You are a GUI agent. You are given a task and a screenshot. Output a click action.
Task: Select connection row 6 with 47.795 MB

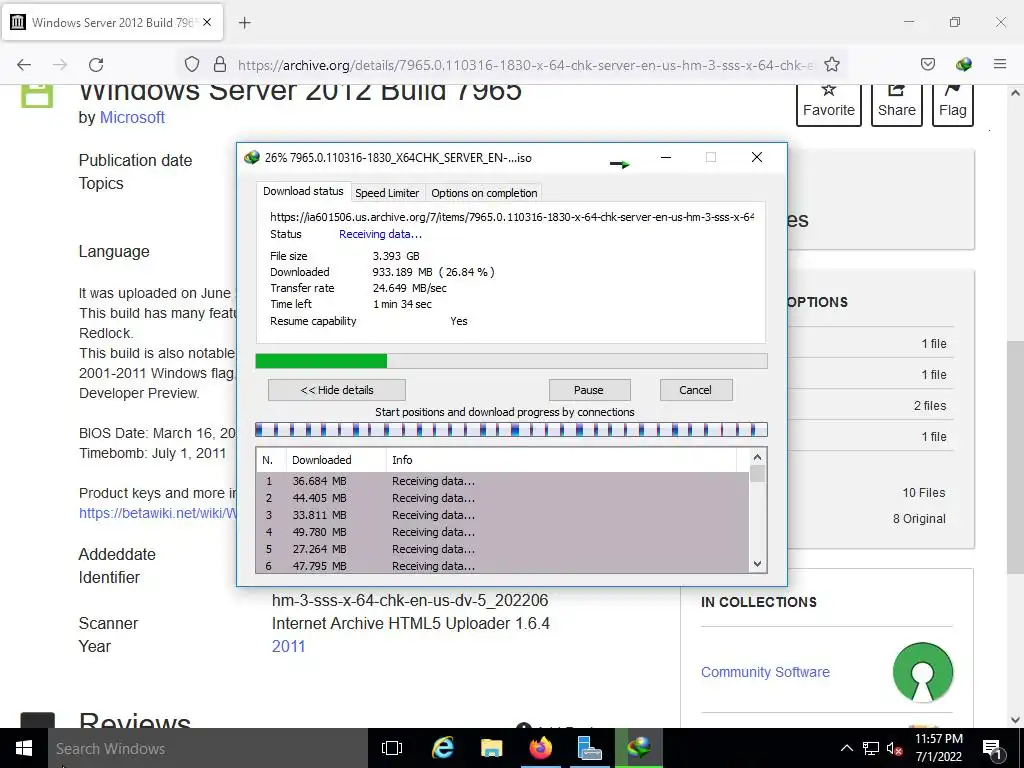click(502, 566)
